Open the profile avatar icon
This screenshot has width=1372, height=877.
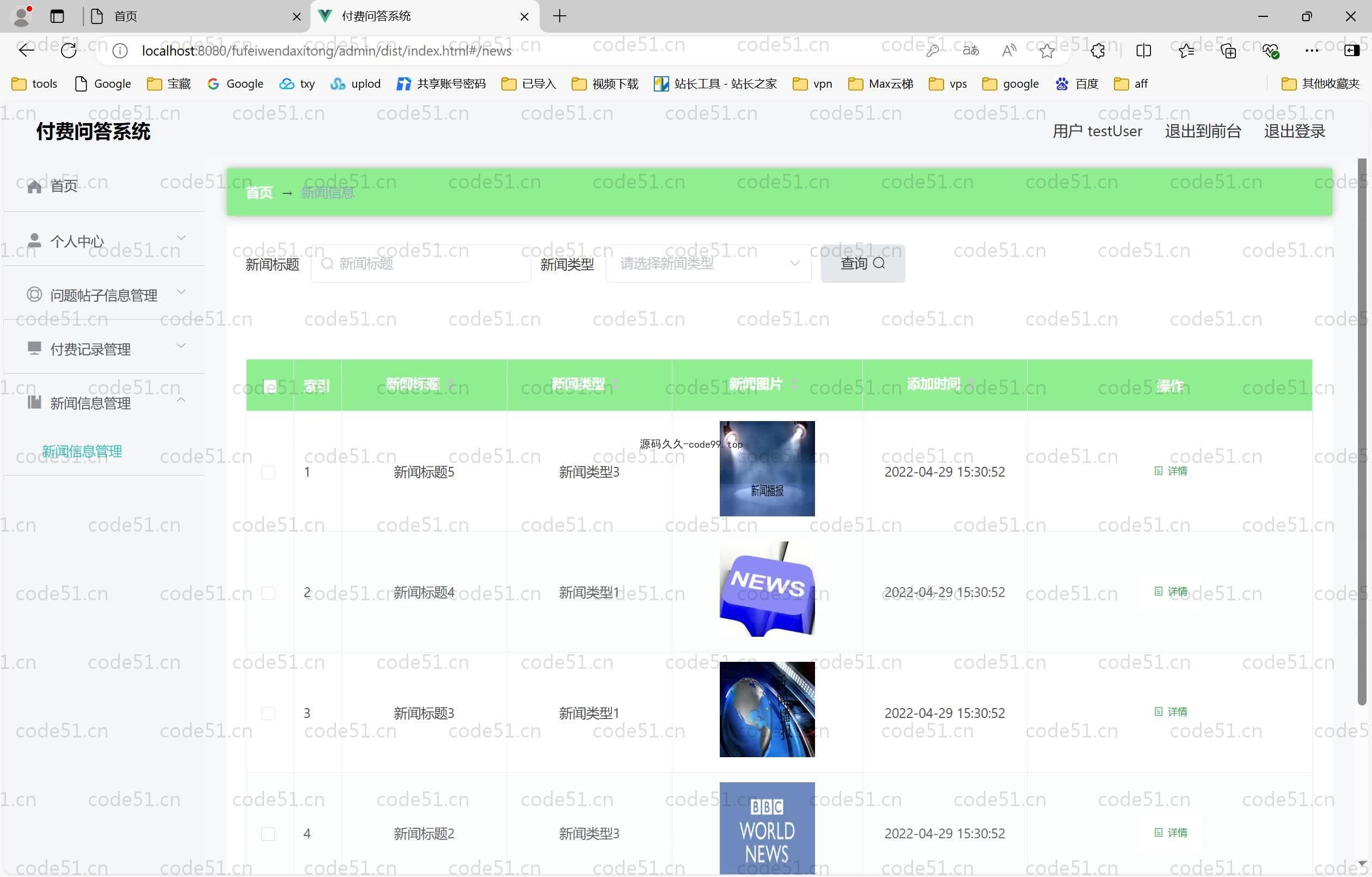(22, 16)
